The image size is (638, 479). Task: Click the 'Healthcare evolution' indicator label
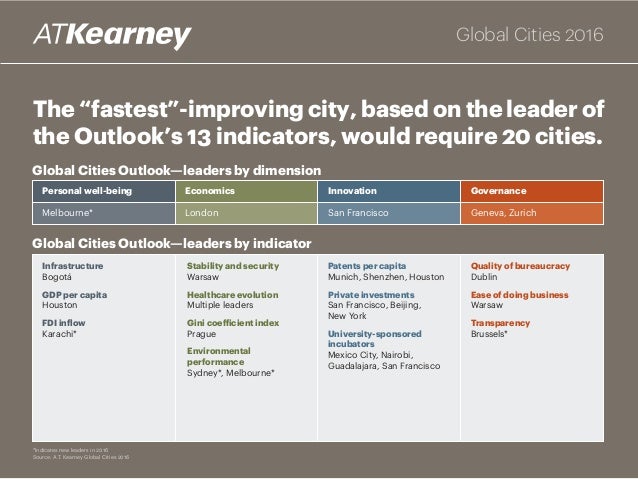click(x=232, y=295)
